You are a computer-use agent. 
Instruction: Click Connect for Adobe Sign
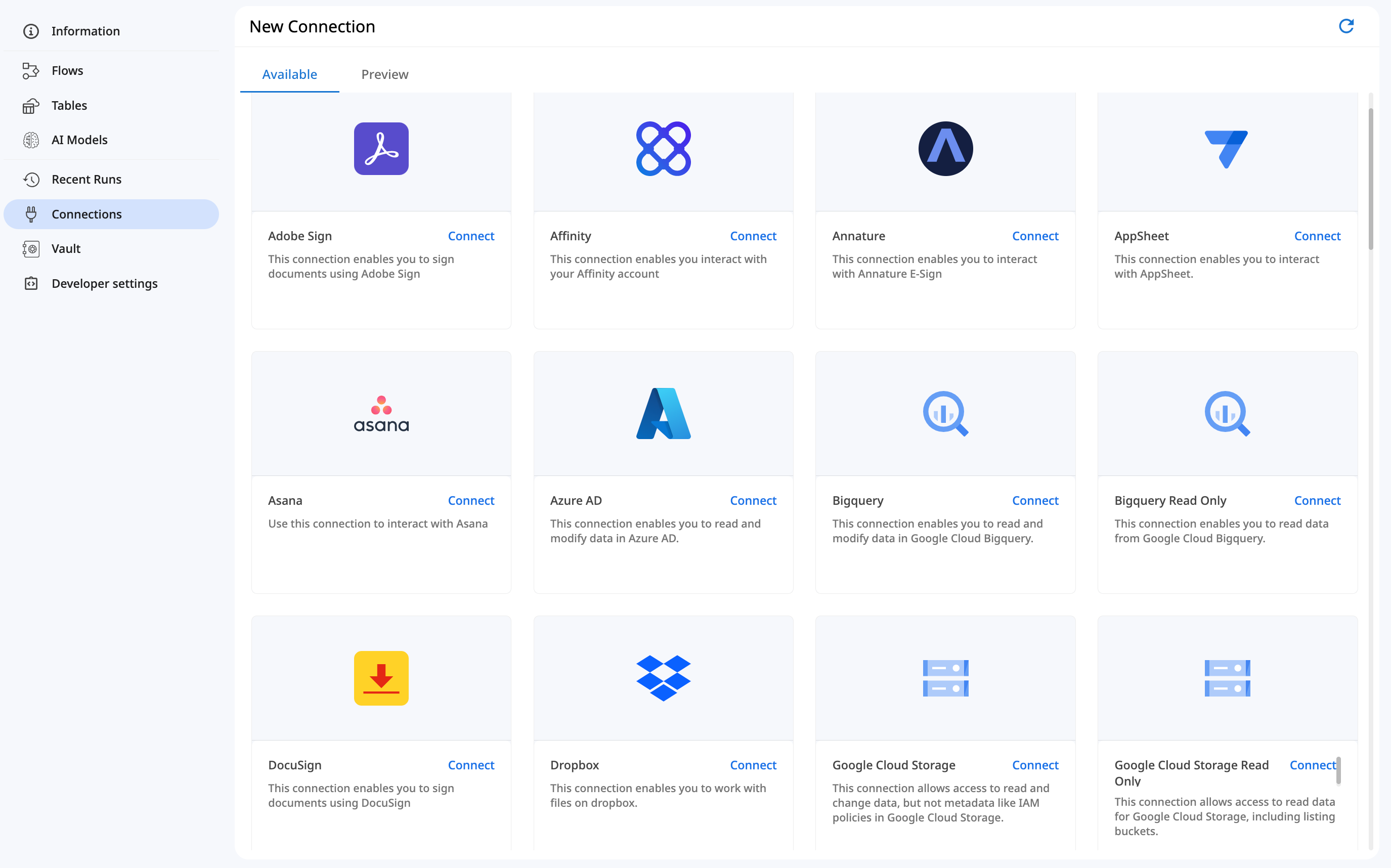[x=471, y=236]
